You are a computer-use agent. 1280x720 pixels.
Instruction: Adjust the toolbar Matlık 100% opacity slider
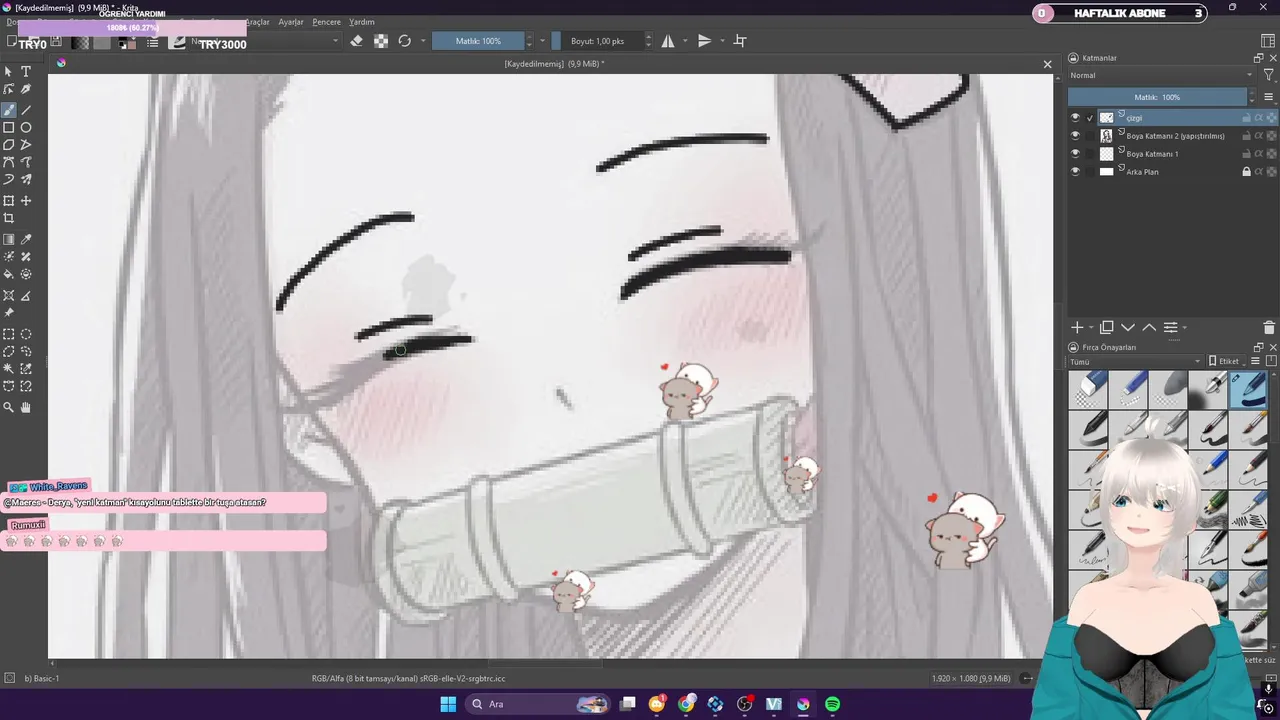coord(479,41)
